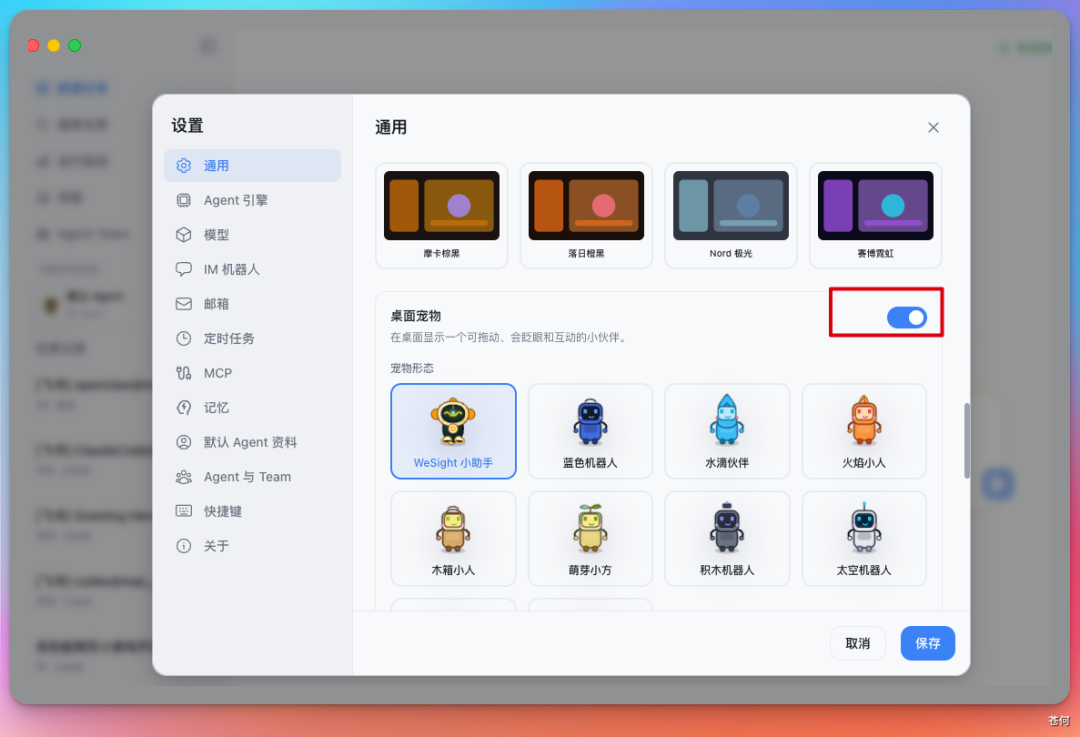Select the 火焰小人 pet
Viewport: 1080px width, 737px height.
(x=864, y=431)
